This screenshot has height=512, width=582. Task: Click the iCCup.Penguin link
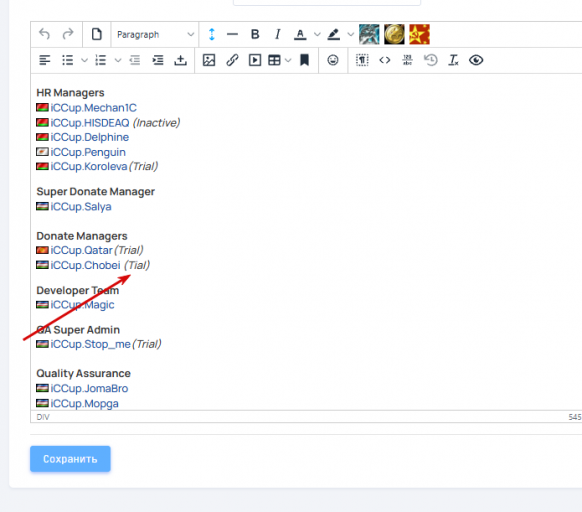point(88,152)
